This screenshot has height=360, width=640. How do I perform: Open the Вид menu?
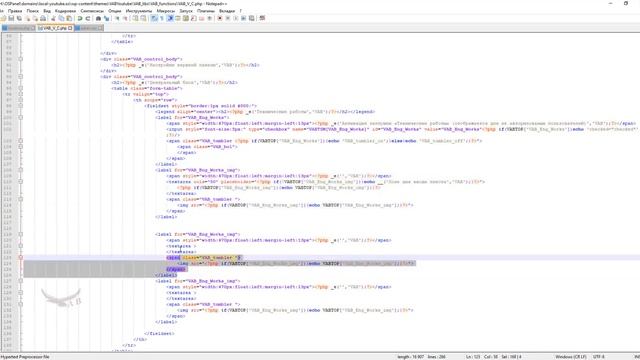point(47,11)
